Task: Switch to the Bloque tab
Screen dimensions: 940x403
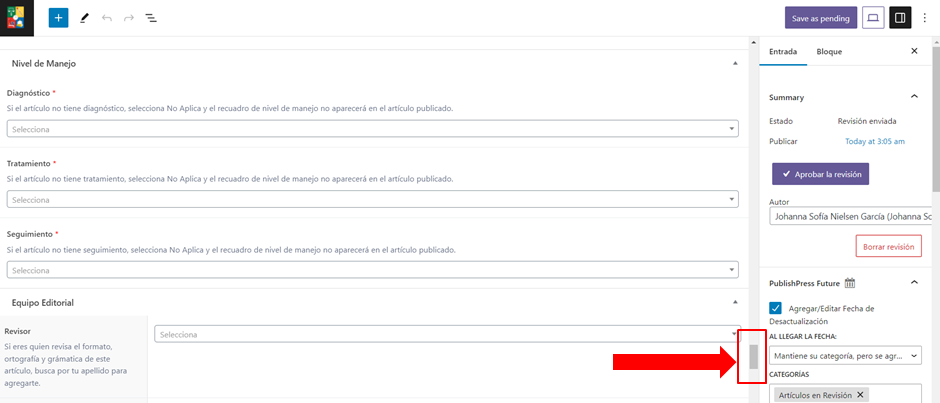Action: (x=829, y=51)
